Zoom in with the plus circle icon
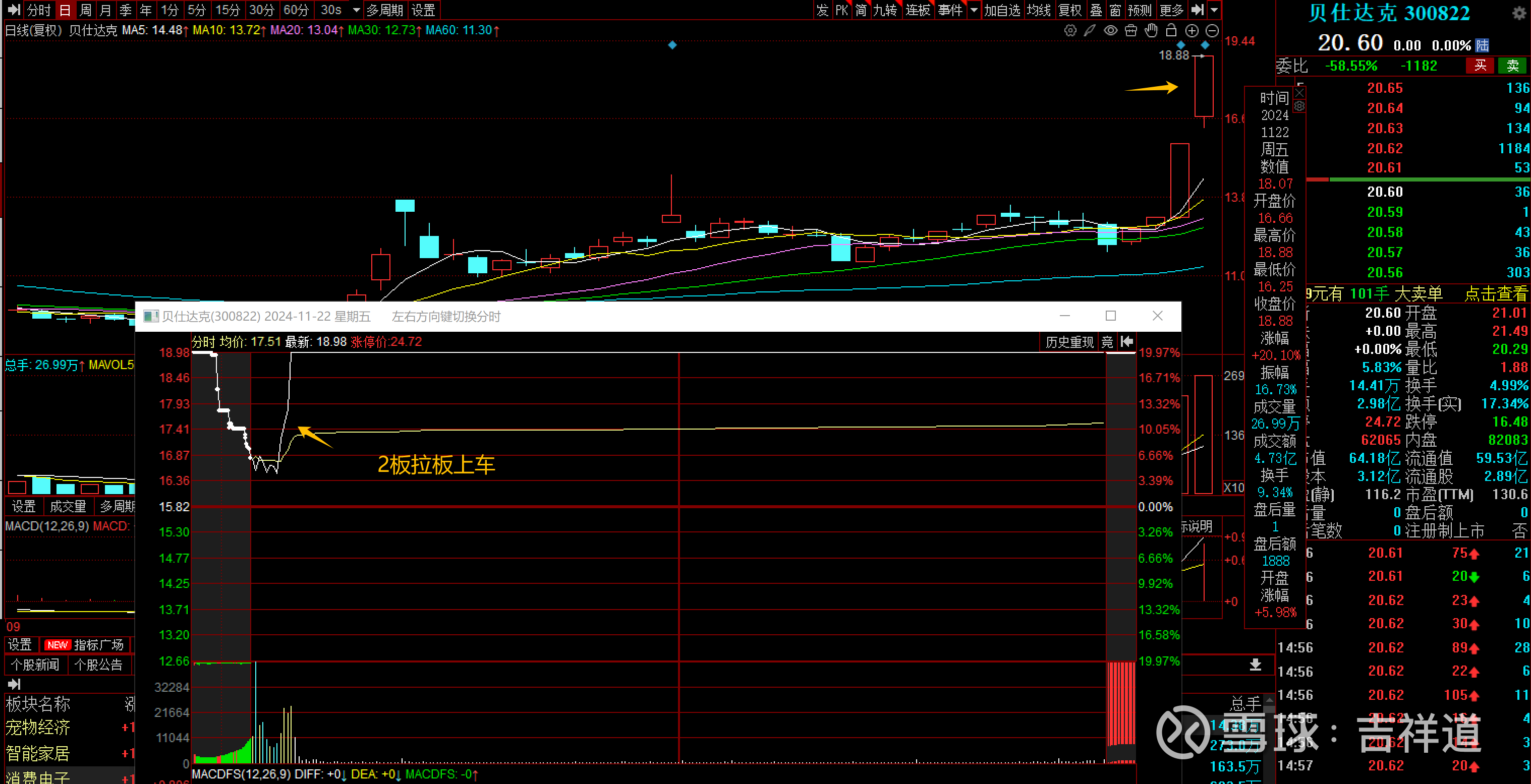Viewport: 1531px width, 784px height. click(1192, 31)
